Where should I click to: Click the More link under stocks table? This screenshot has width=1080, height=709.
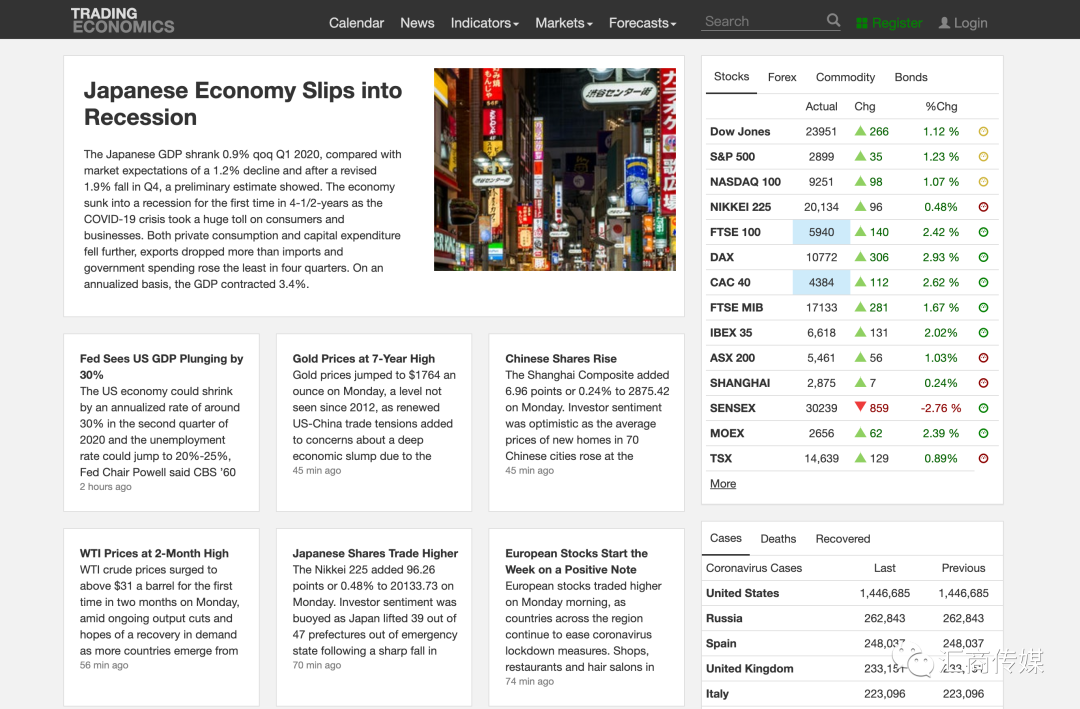tap(723, 484)
